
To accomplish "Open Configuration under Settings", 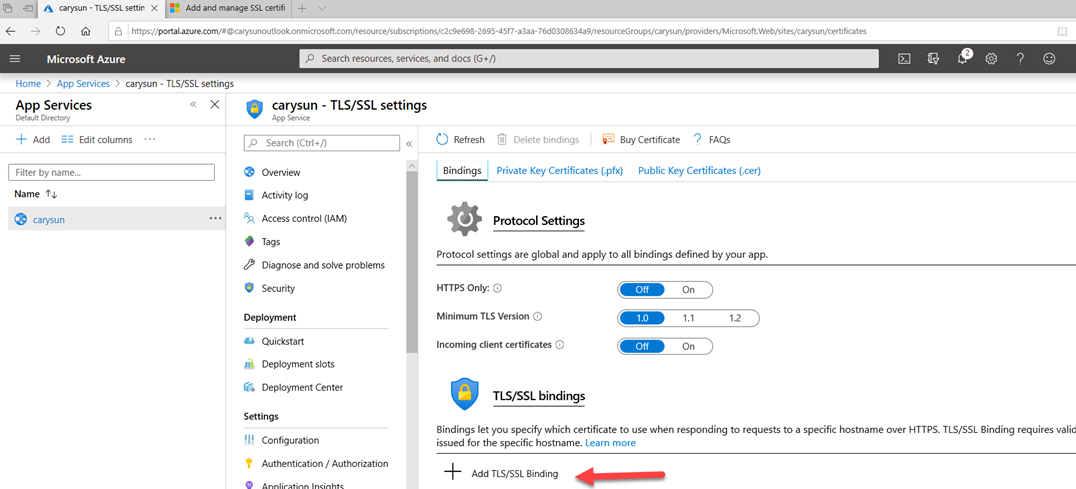I will click(290, 440).
